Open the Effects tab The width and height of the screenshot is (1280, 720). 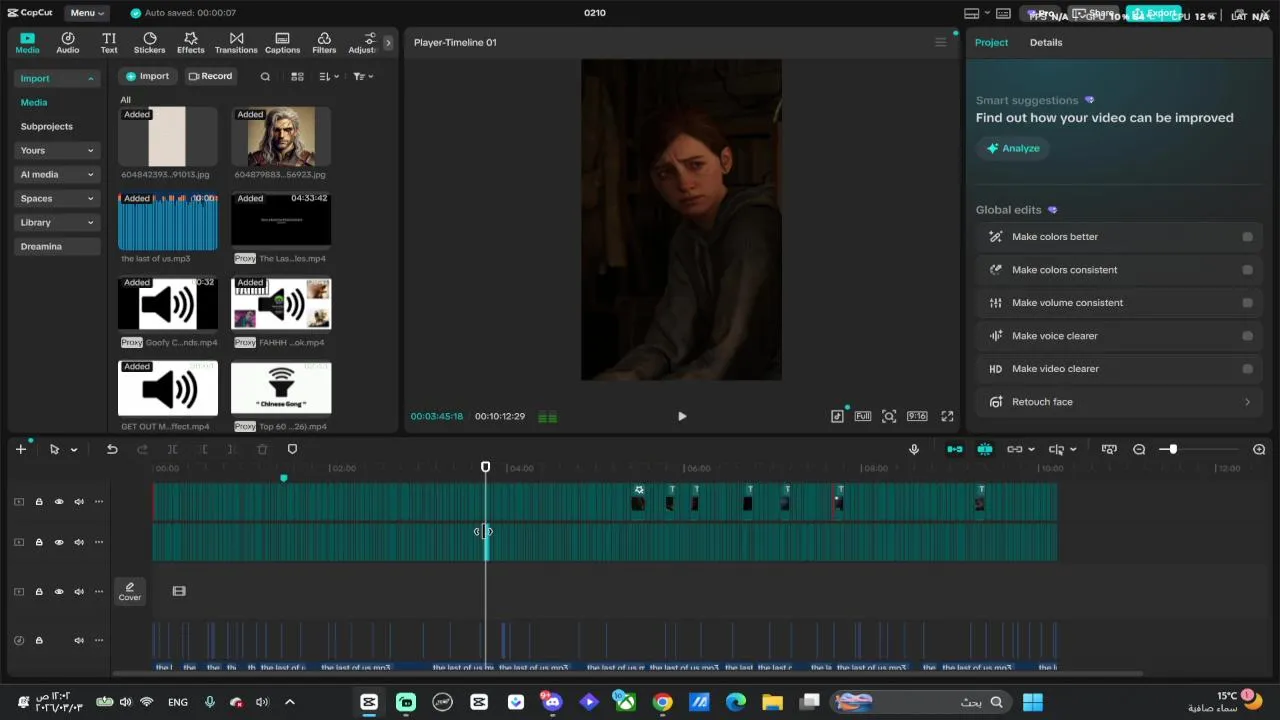(191, 43)
